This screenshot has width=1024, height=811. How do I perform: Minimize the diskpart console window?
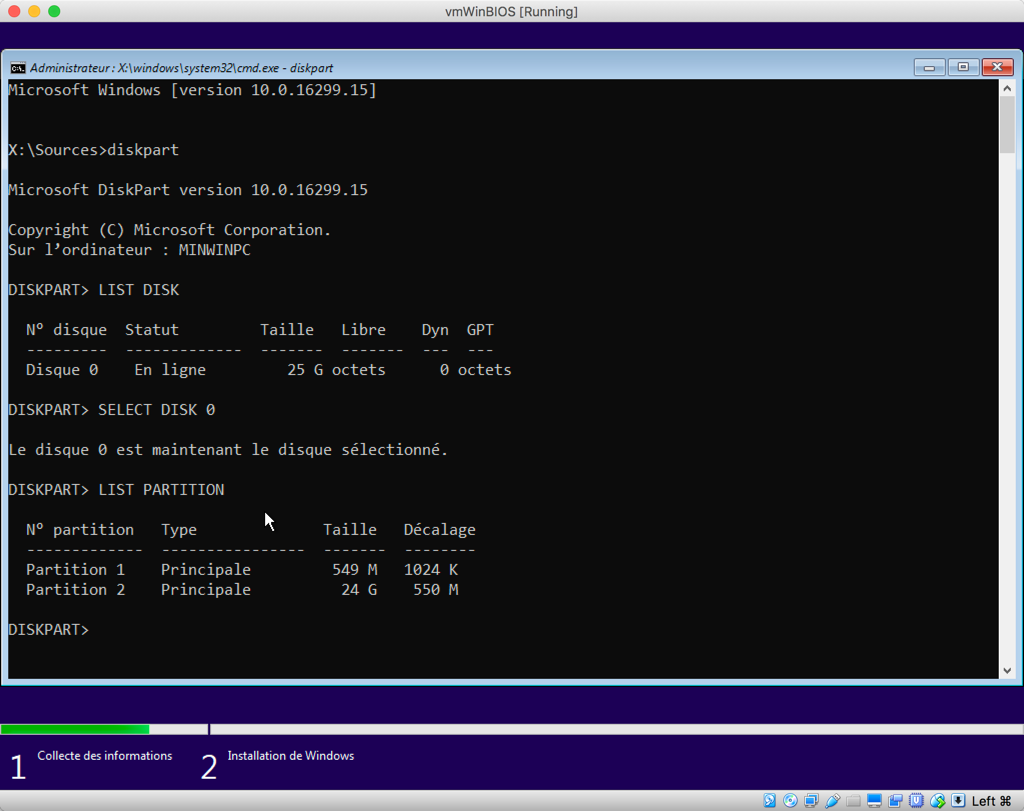(x=929, y=67)
